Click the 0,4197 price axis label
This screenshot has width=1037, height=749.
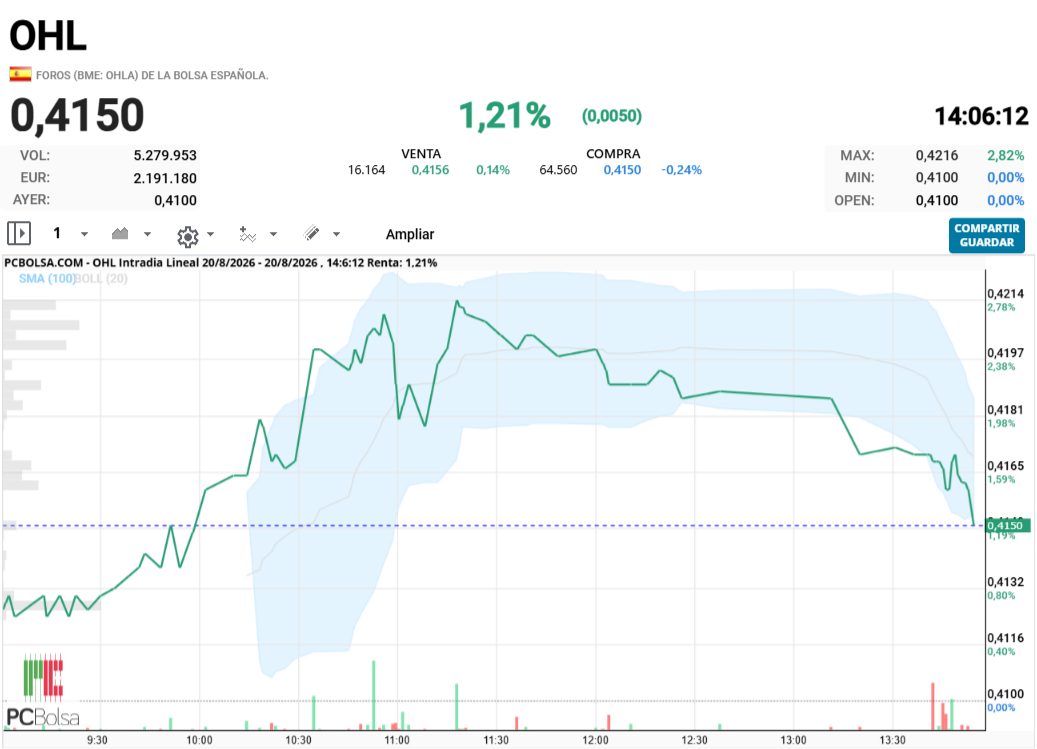(x=1005, y=353)
